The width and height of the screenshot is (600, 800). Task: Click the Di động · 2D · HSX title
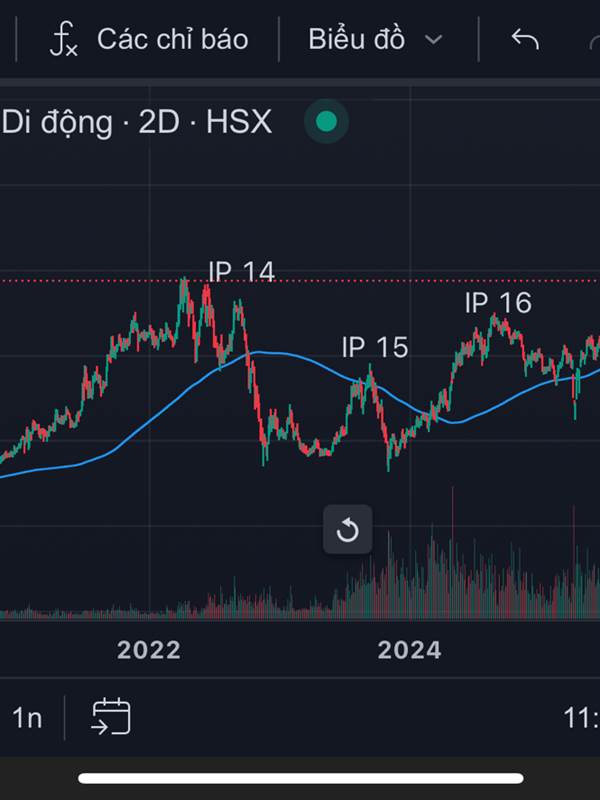pos(136,122)
